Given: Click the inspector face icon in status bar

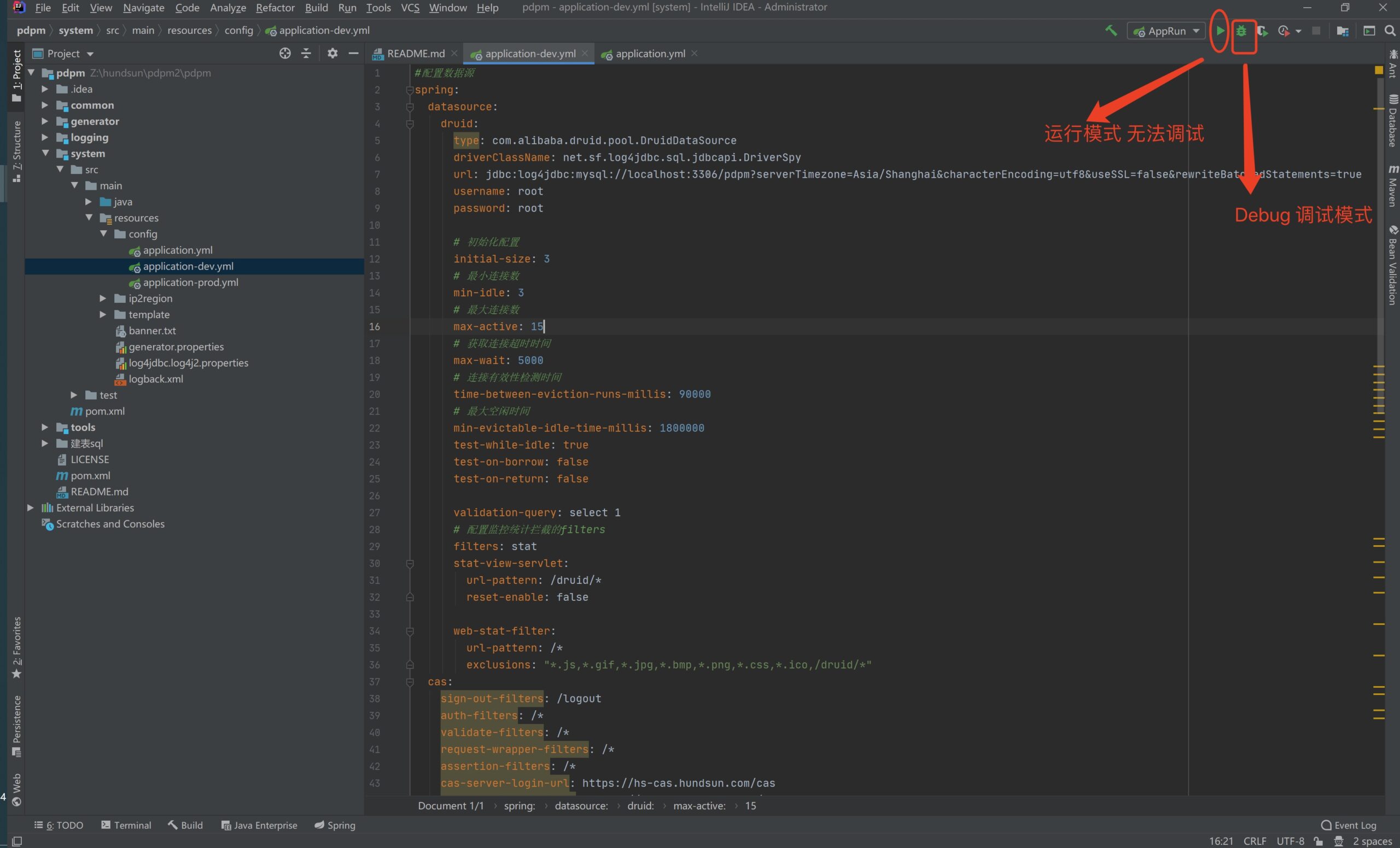Looking at the screenshot, I should tap(1339, 841).
